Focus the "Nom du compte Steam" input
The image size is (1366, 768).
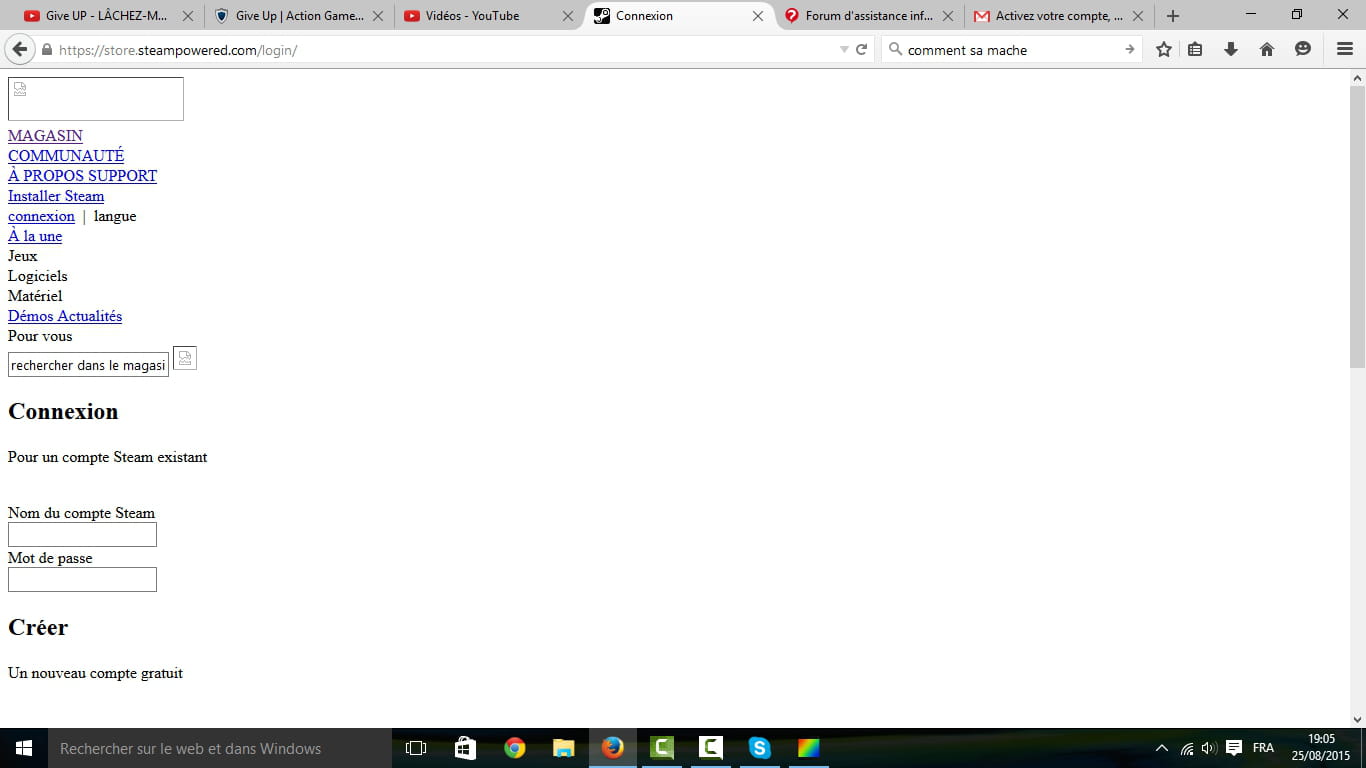click(x=82, y=535)
